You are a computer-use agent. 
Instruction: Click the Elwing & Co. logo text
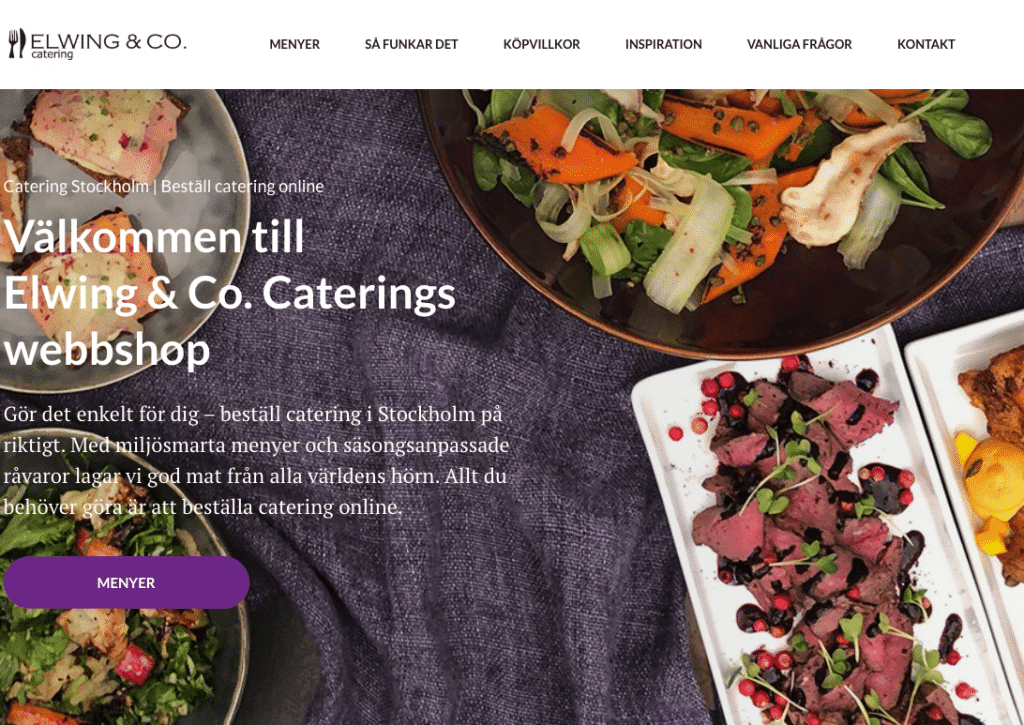coord(108,41)
